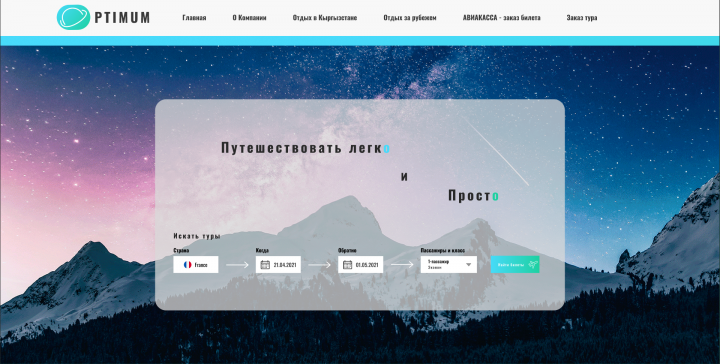This screenshot has height=364, width=720.
Task: Click the Когда field label
Action: tap(262, 251)
